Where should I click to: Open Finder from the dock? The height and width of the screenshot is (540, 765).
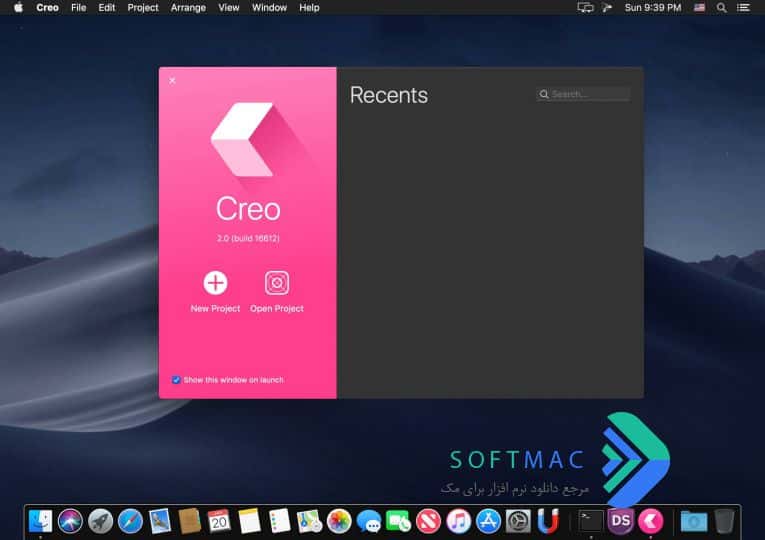(x=40, y=520)
